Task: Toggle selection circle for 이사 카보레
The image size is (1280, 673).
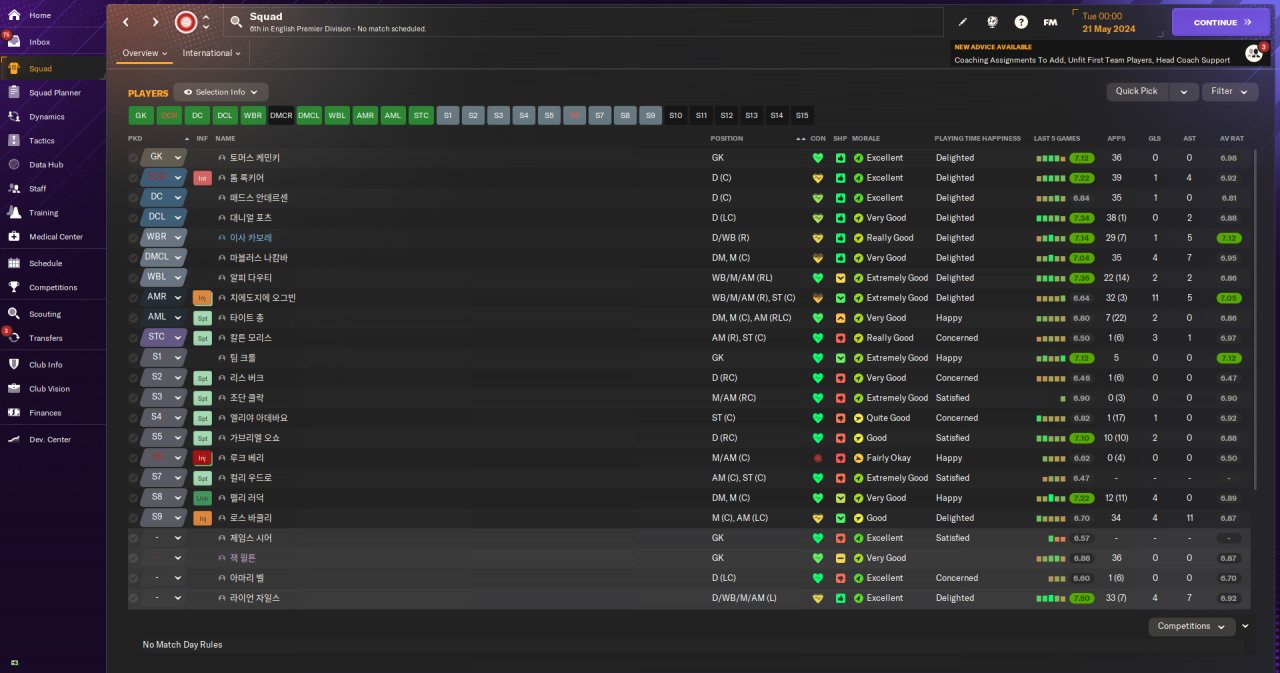Action: tap(133, 238)
